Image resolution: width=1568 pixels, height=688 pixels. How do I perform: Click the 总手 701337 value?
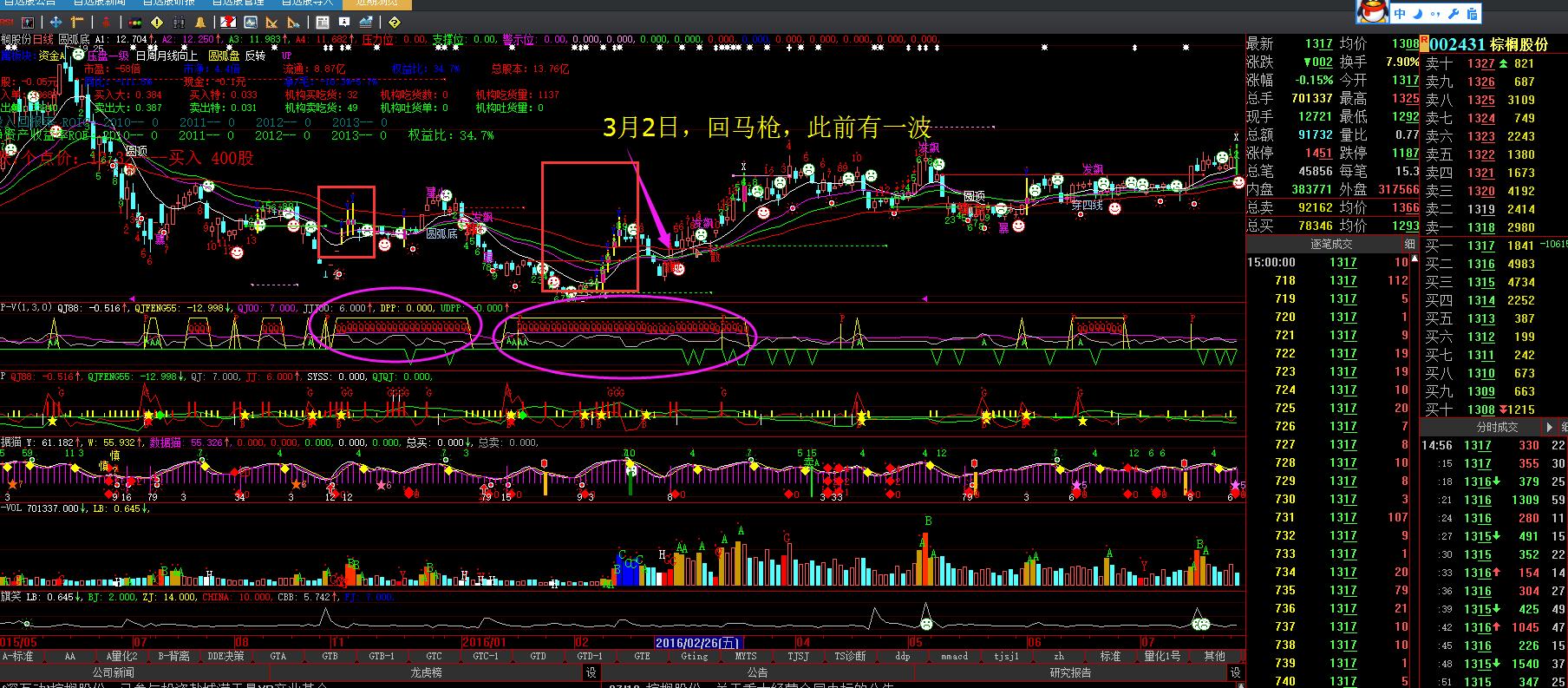coord(1311,99)
